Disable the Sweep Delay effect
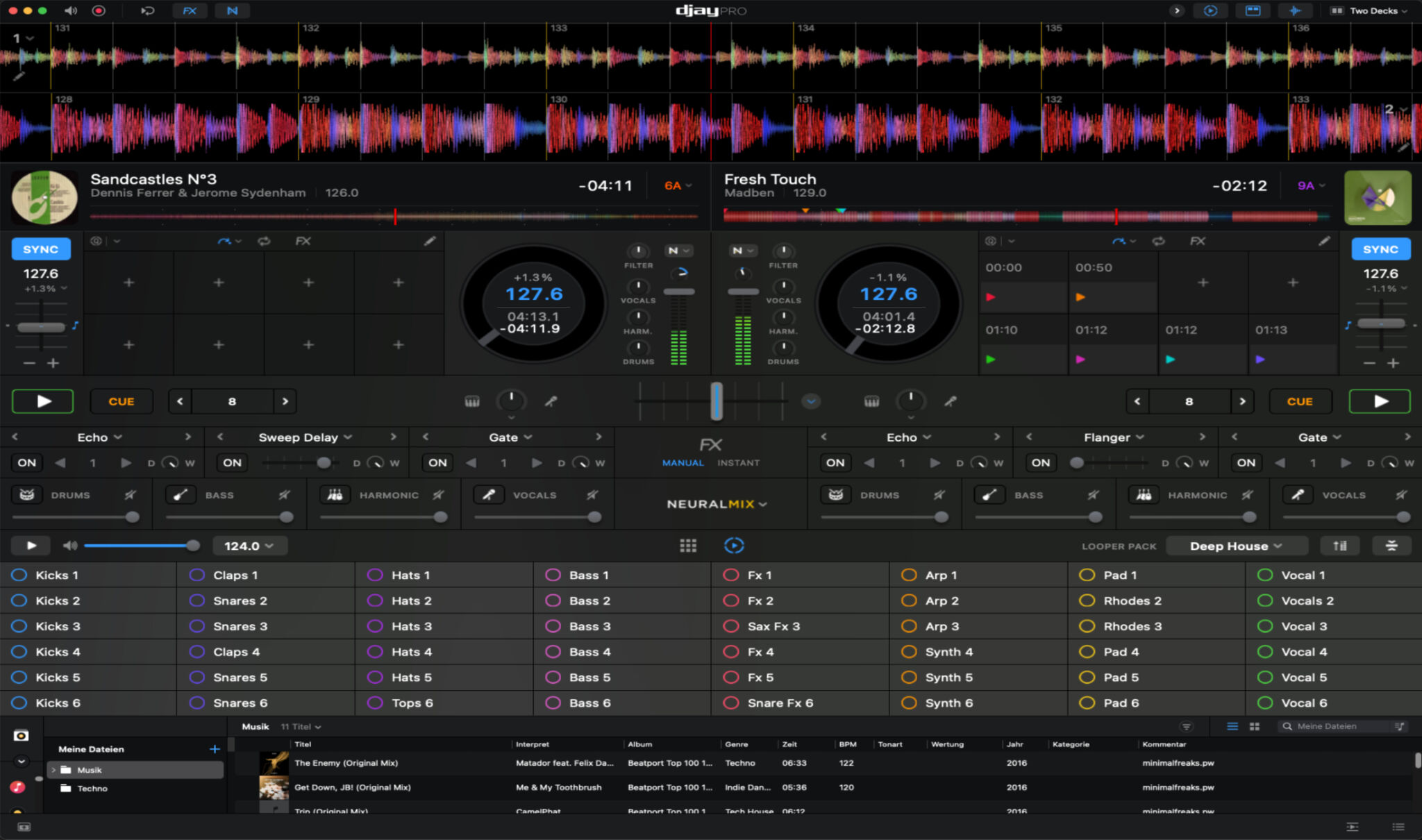This screenshot has height=840, width=1422. [x=232, y=462]
